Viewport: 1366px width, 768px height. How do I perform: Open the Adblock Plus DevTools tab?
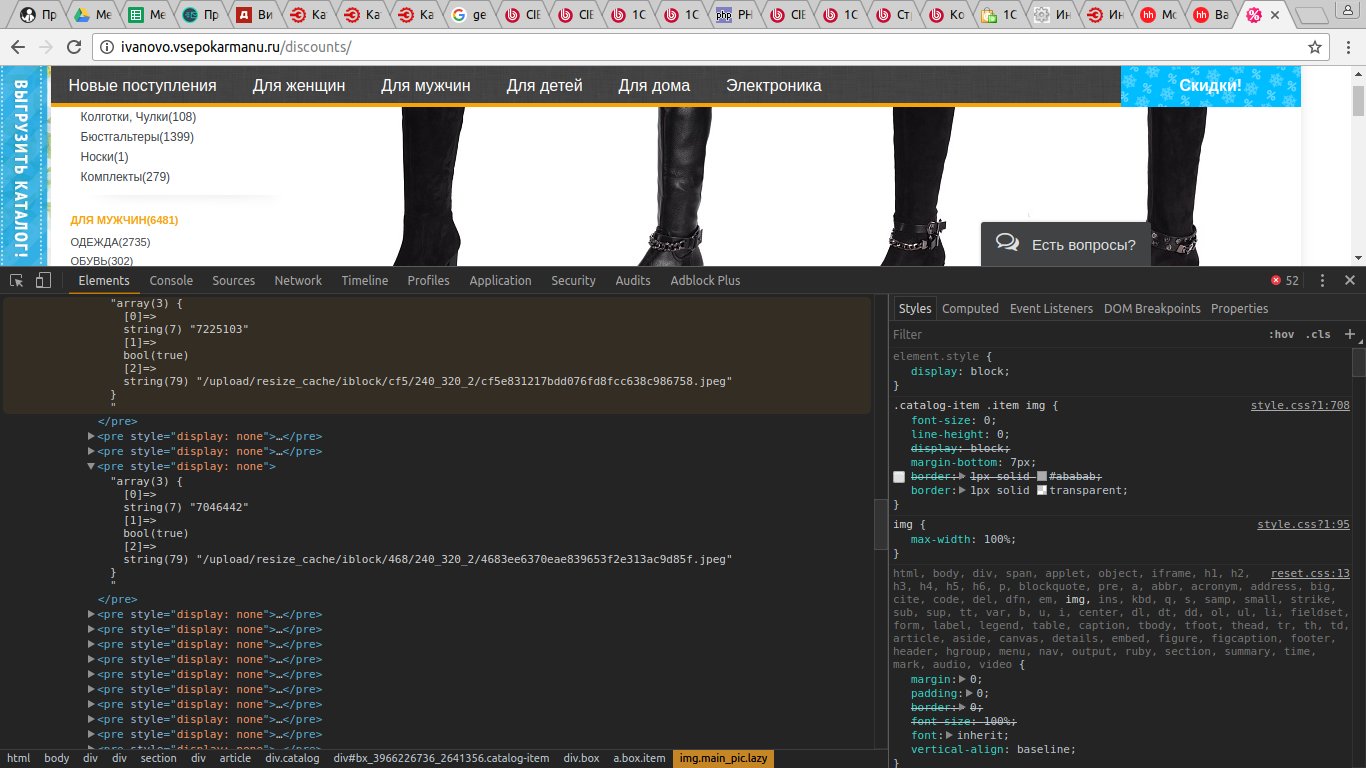pyautogui.click(x=705, y=281)
